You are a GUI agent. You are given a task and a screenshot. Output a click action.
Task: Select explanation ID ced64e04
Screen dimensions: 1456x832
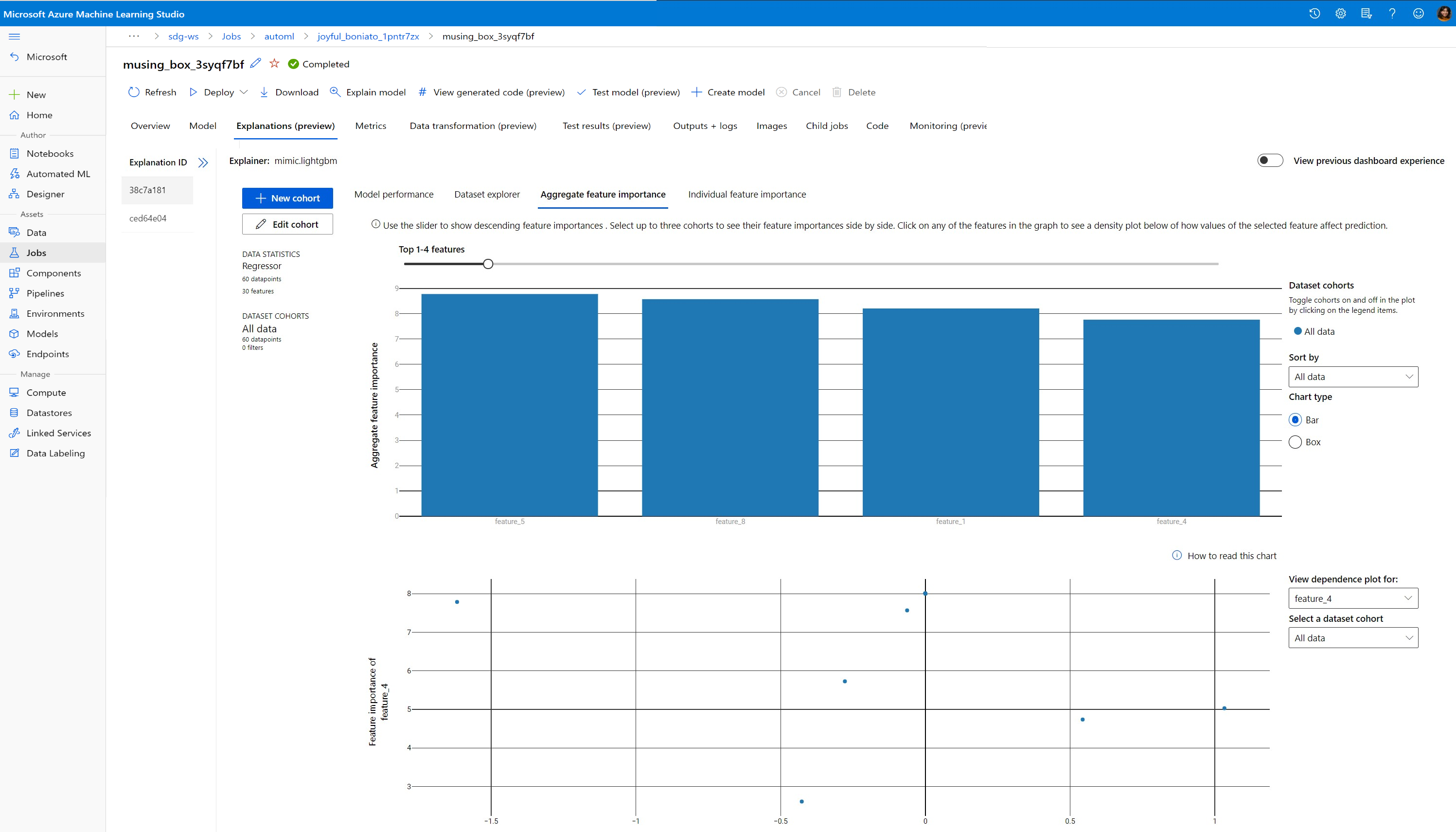(x=148, y=218)
